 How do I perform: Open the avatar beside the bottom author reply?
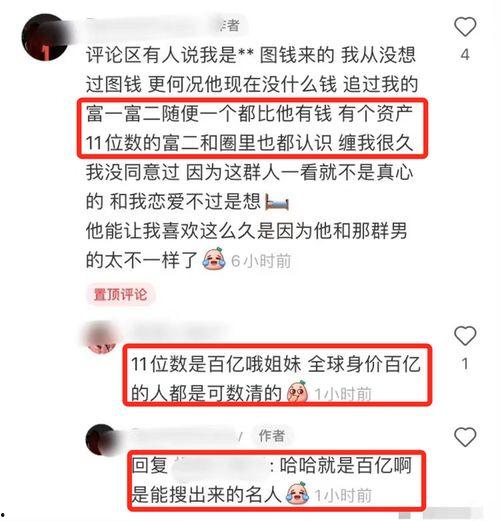(x=102, y=440)
